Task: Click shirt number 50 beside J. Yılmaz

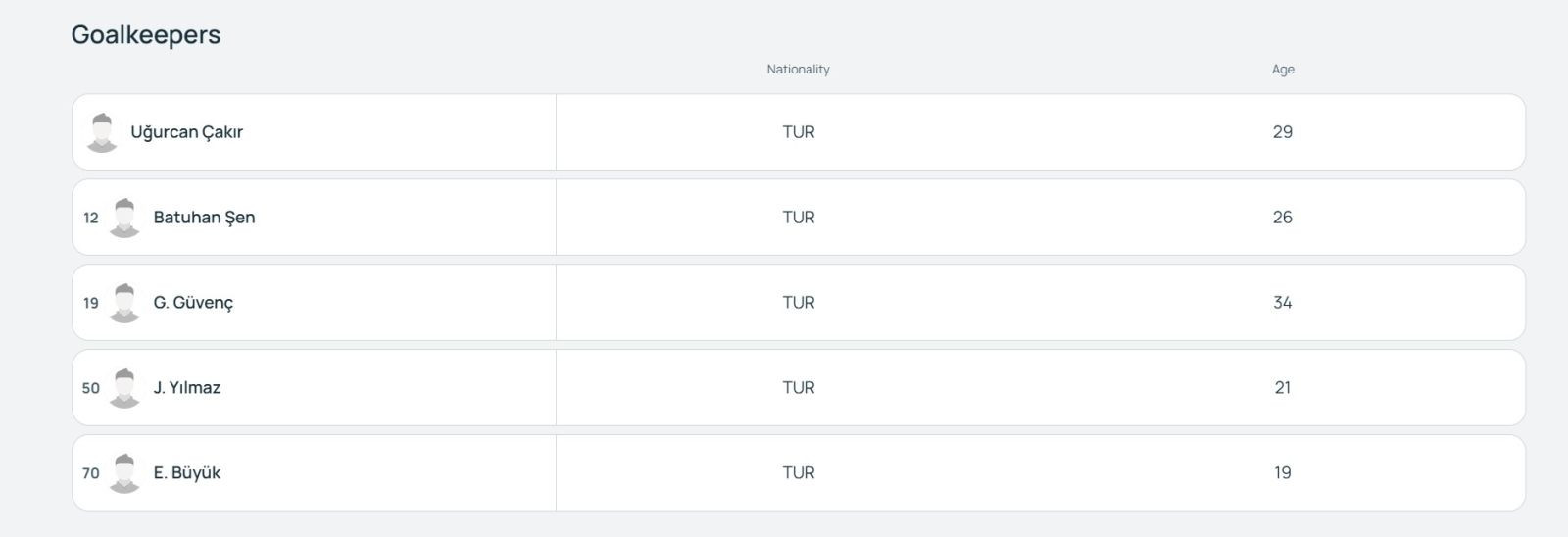Action: [91, 388]
